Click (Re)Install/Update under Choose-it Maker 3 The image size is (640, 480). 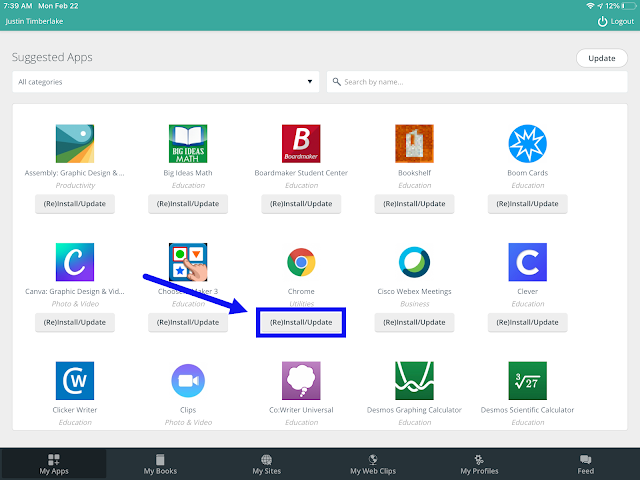[x=188, y=322]
